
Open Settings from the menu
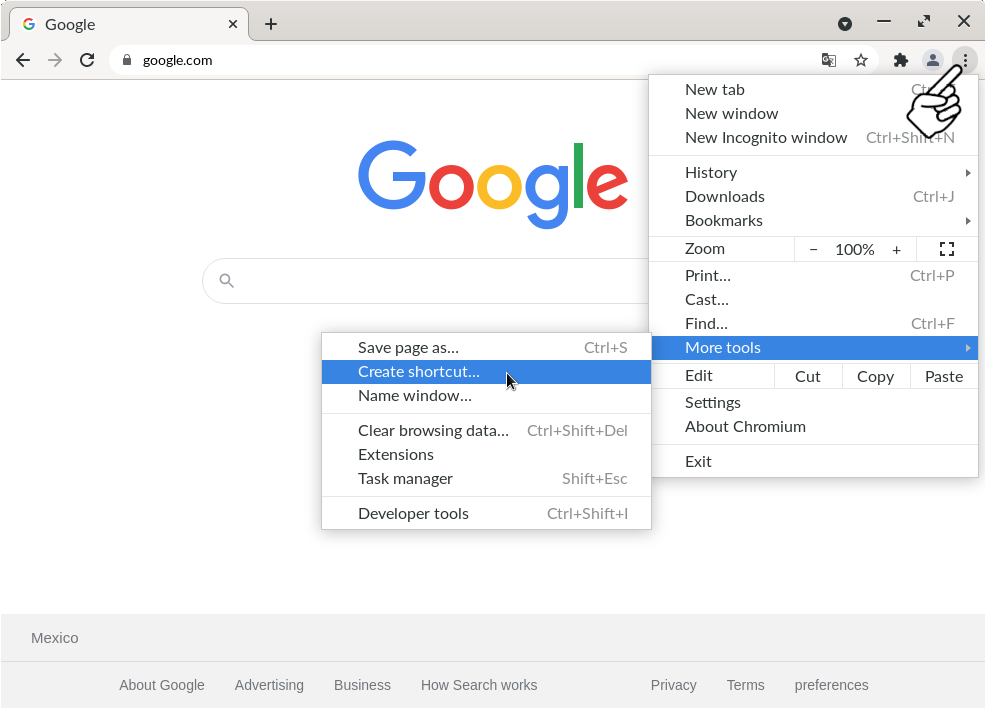click(814, 403)
